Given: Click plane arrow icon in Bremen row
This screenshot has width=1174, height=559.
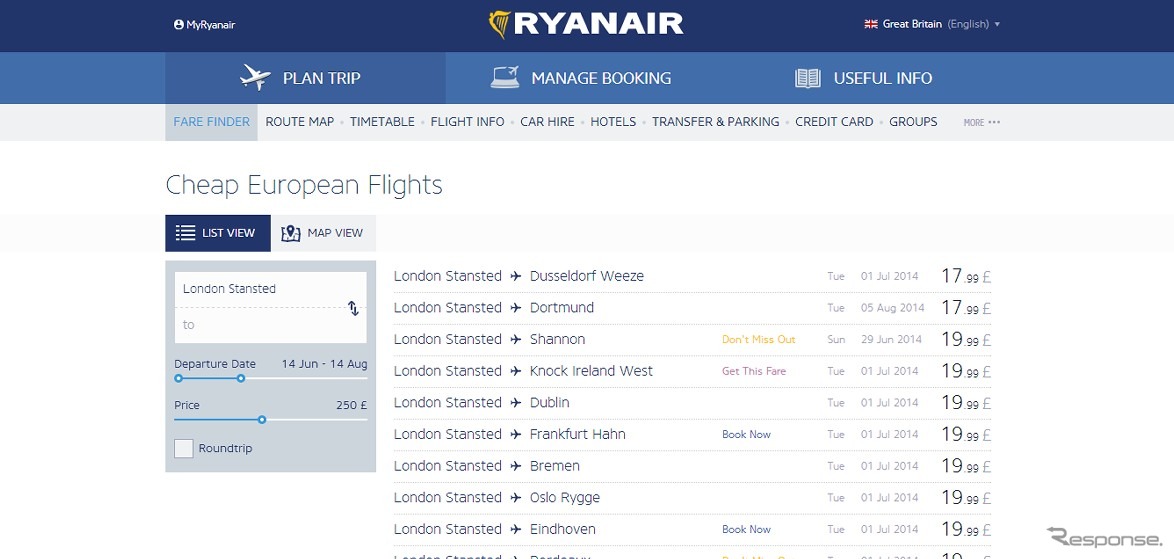Looking at the screenshot, I should (x=516, y=465).
